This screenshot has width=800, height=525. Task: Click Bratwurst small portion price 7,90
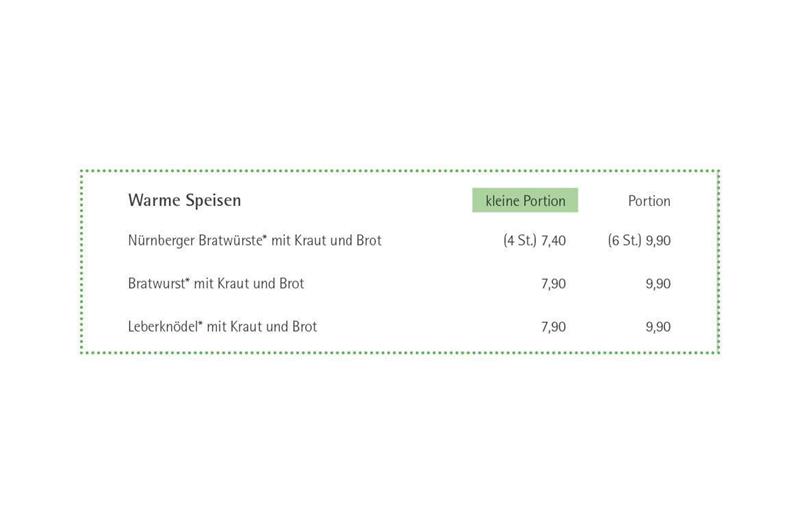coord(554,284)
